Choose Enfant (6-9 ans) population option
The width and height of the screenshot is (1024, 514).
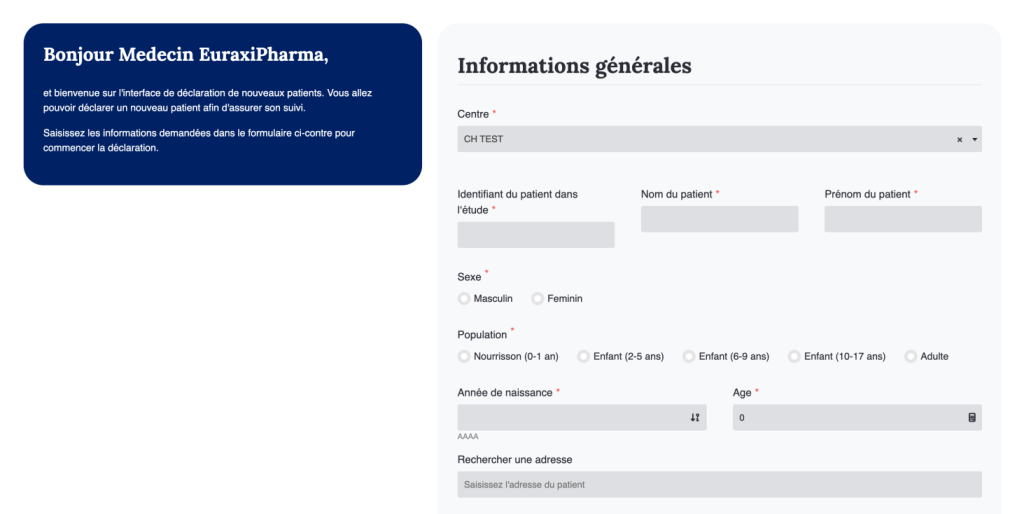click(689, 357)
